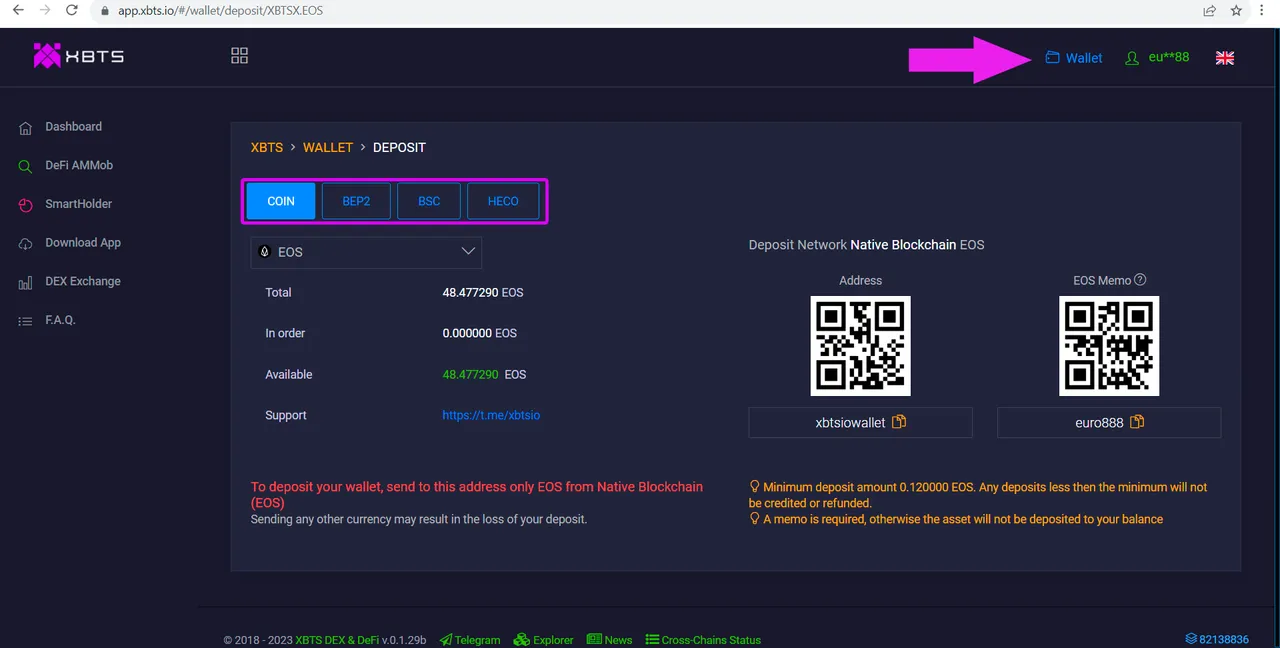The height and width of the screenshot is (648, 1280).
Task: Open F.A.Q. in the sidebar
Action: [x=60, y=320]
